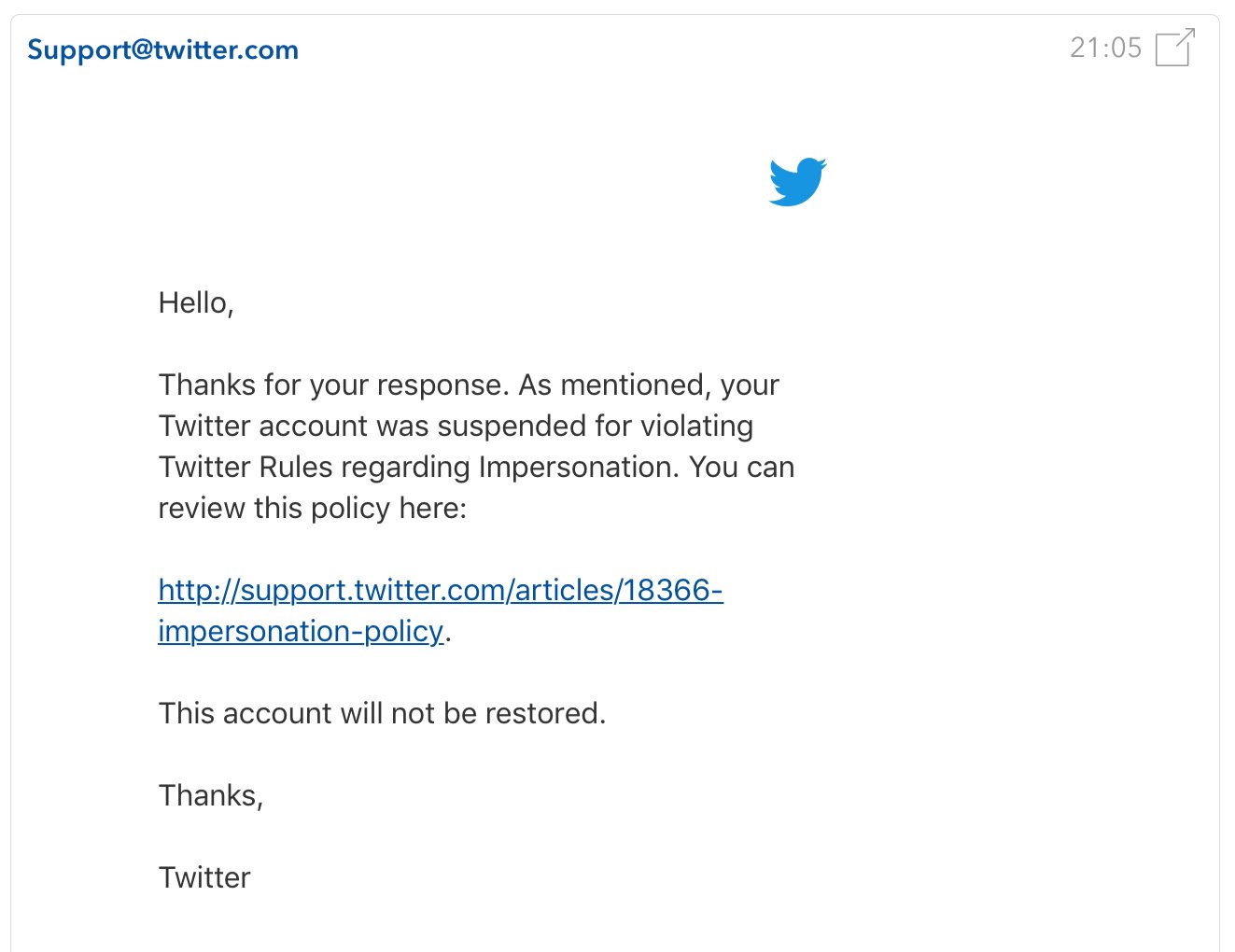The height and width of the screenshot is (952, 1235).
Task: Click the "Thanks," closing line
Action: click(211, 795)
